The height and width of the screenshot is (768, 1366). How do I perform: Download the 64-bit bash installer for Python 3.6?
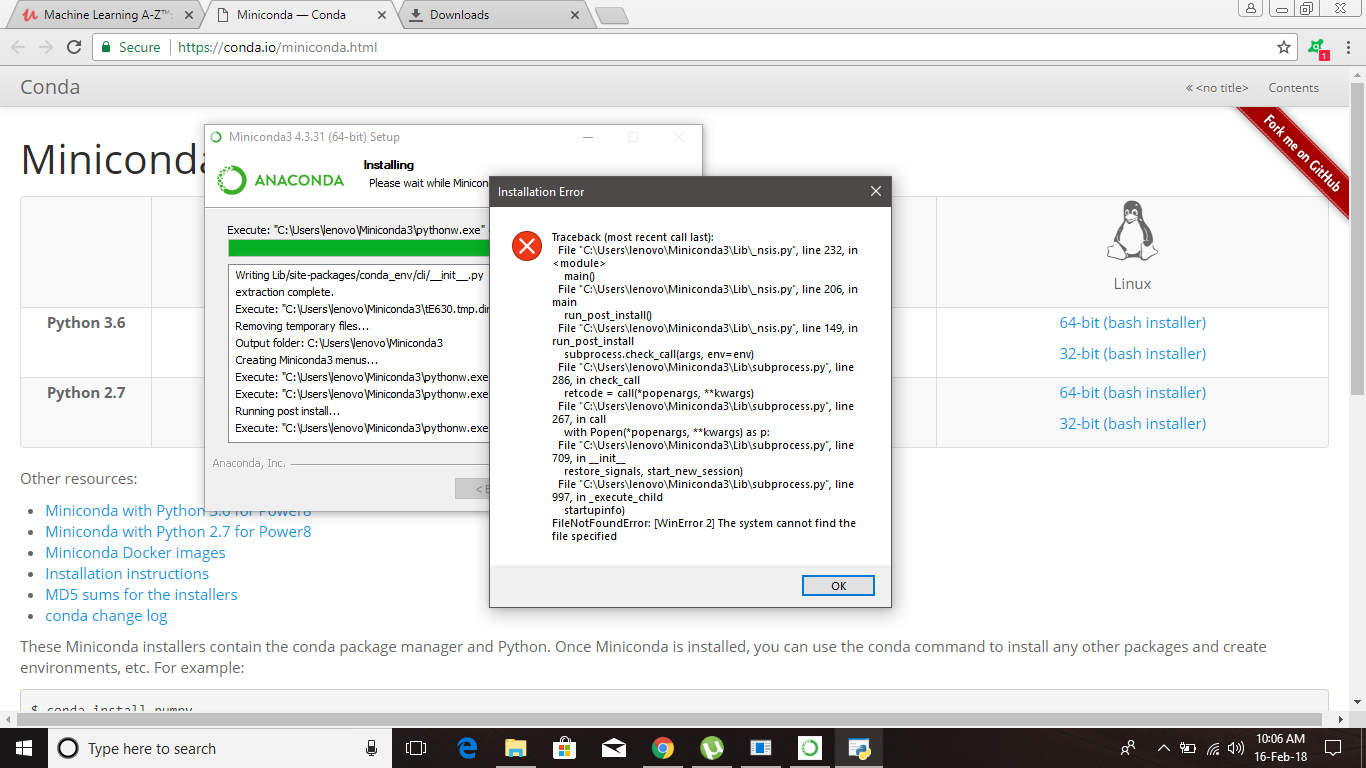coord(1134,322)
